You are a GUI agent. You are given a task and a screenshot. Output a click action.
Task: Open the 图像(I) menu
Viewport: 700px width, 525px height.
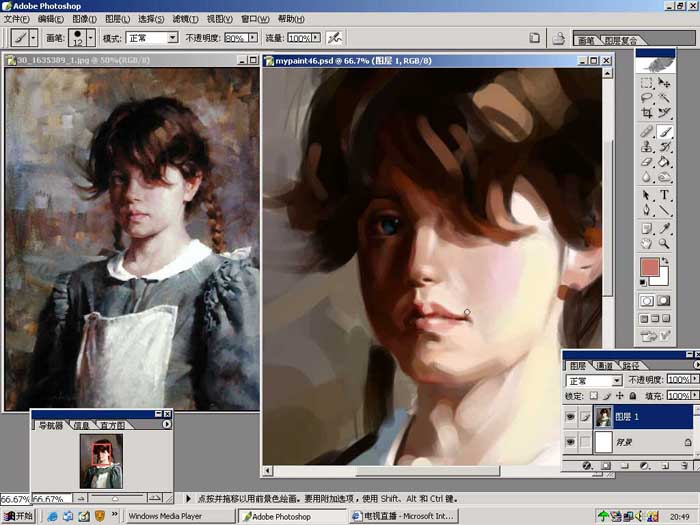(84, 19)
